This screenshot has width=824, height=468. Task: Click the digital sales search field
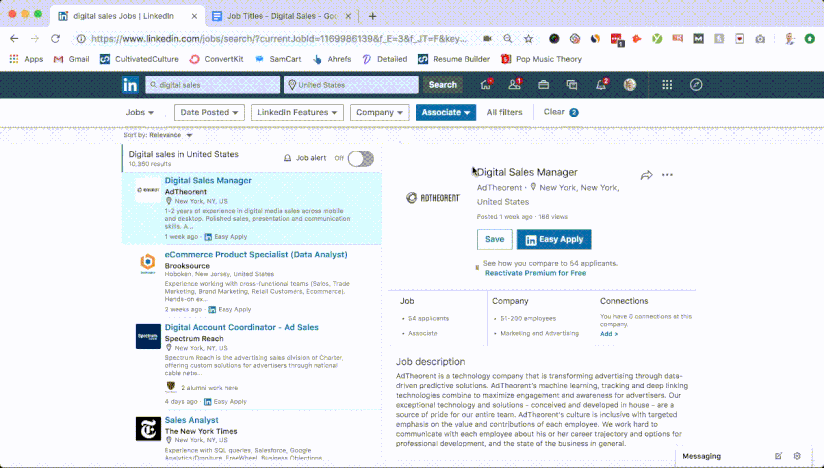click(x=212, y=85)
